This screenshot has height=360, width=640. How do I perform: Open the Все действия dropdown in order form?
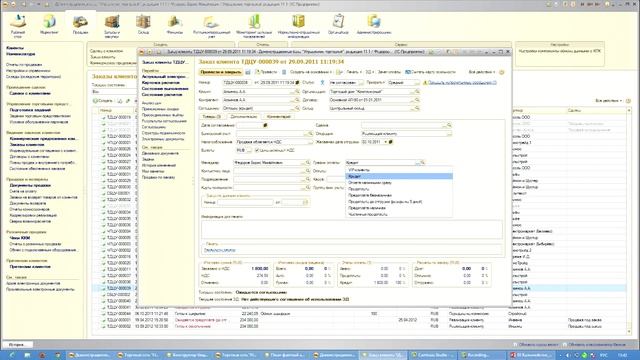[482, 72]
